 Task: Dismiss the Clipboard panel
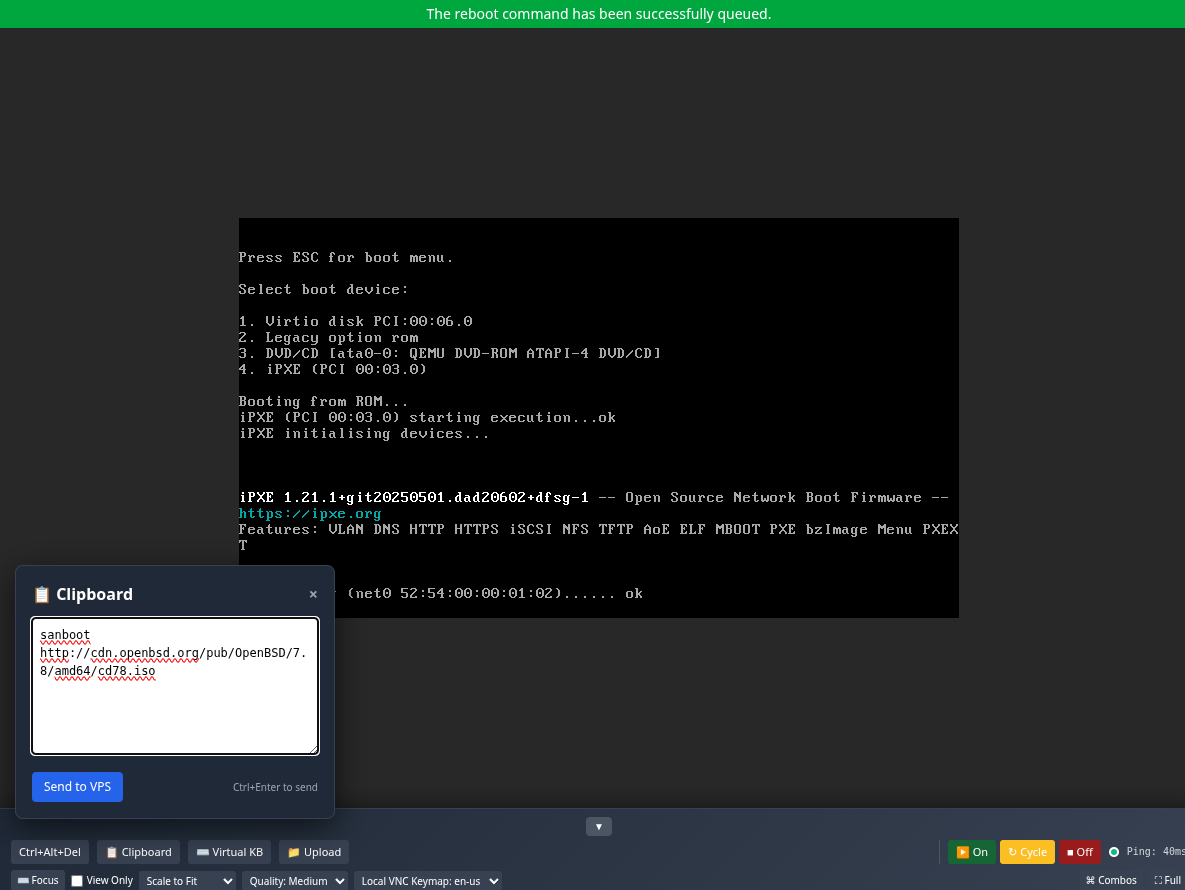click(x=313, y=594)
